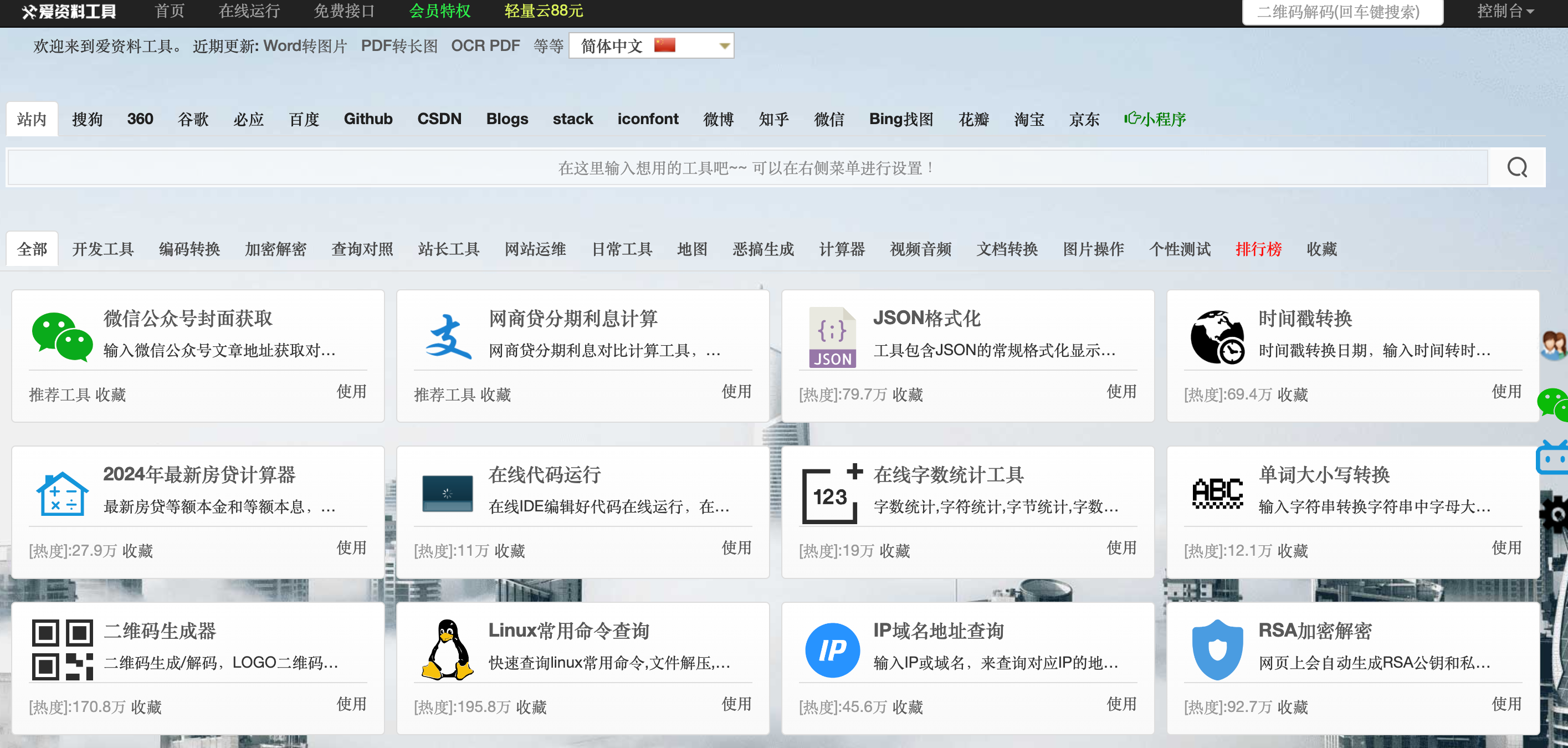
Task: Click 收藏 on 二维码生成器 card
Action: click(x=146, y=706)
